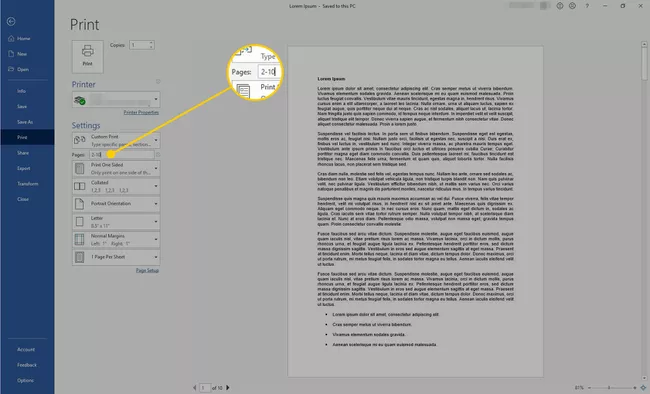Expand the Portrait Orientation dropdown
Viewport: 650px width, 394px height.
[x=116, y=204]
